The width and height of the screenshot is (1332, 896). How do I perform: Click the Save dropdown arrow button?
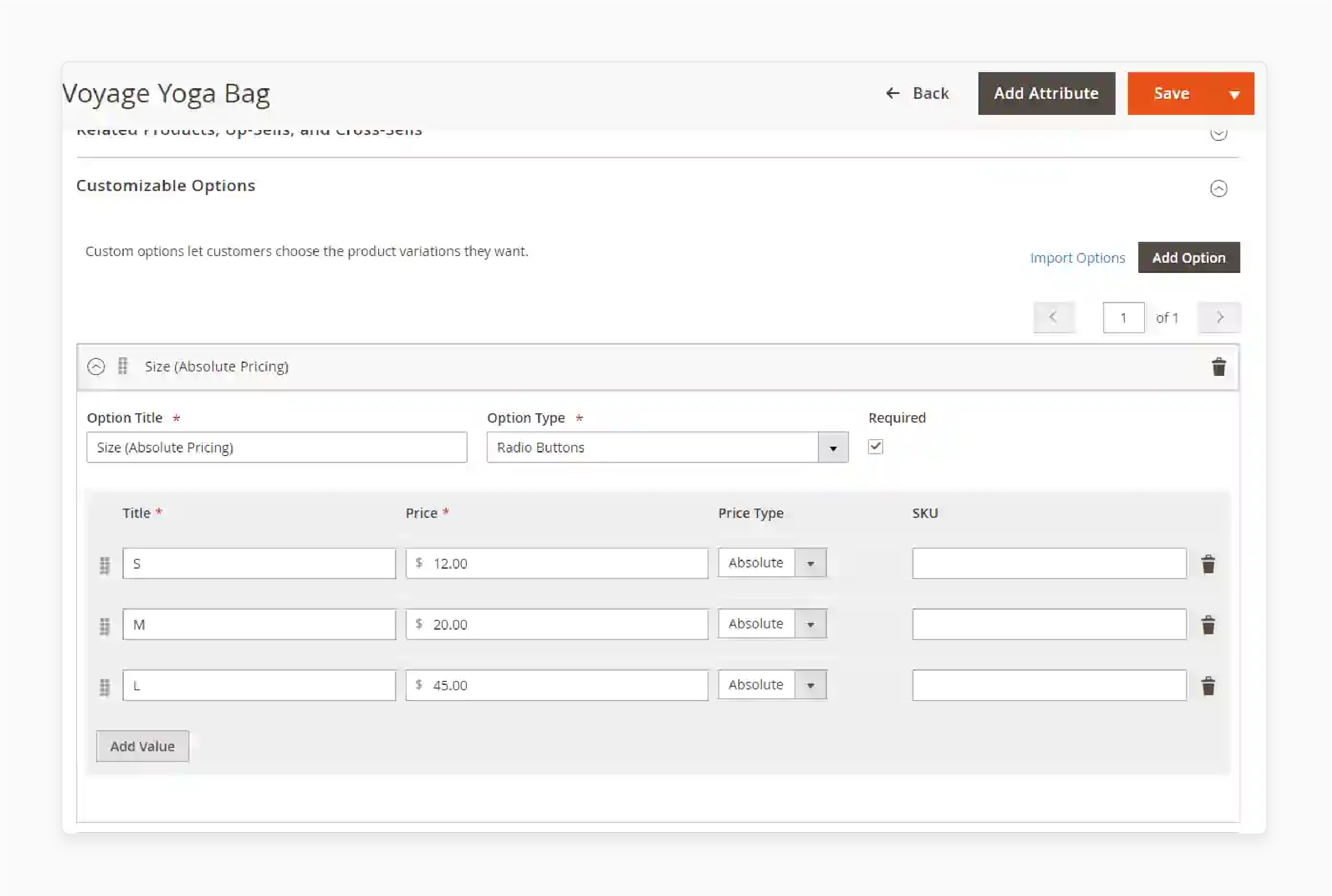pos(1232,92)
